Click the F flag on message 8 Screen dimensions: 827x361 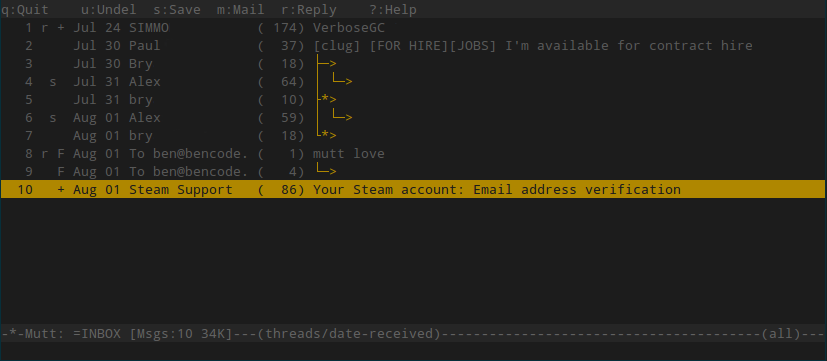tap(61, 154)
